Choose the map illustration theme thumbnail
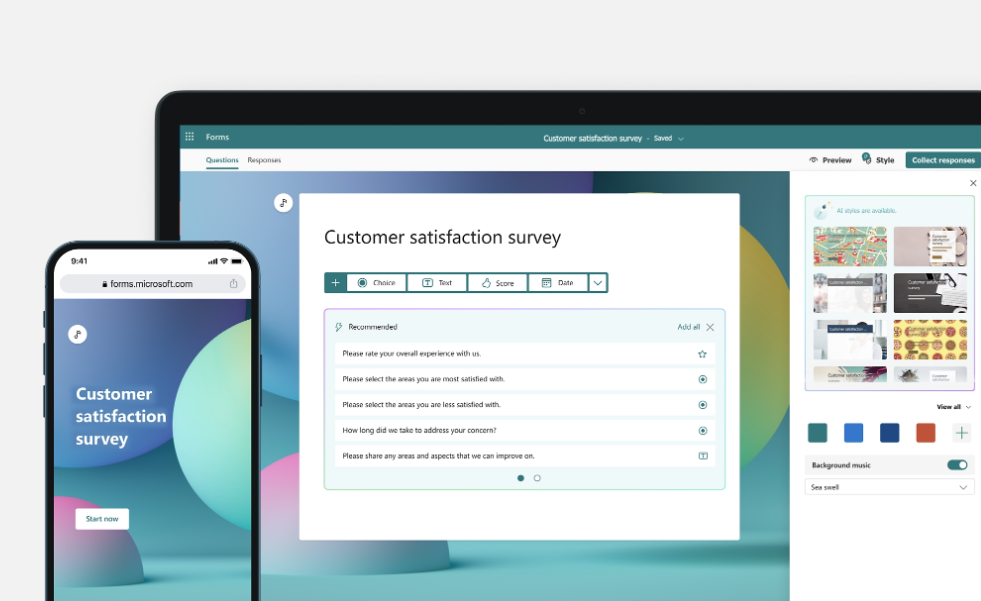The width and height of the screenshot is (981, 601). click(850, 246)
